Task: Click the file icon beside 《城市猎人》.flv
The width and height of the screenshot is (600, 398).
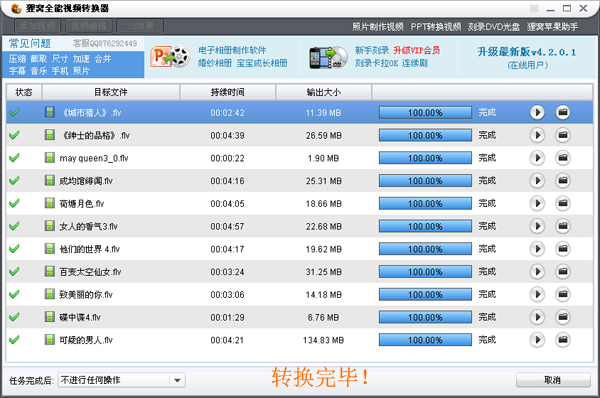Action: pyautogui.click(x=49, y=112)
